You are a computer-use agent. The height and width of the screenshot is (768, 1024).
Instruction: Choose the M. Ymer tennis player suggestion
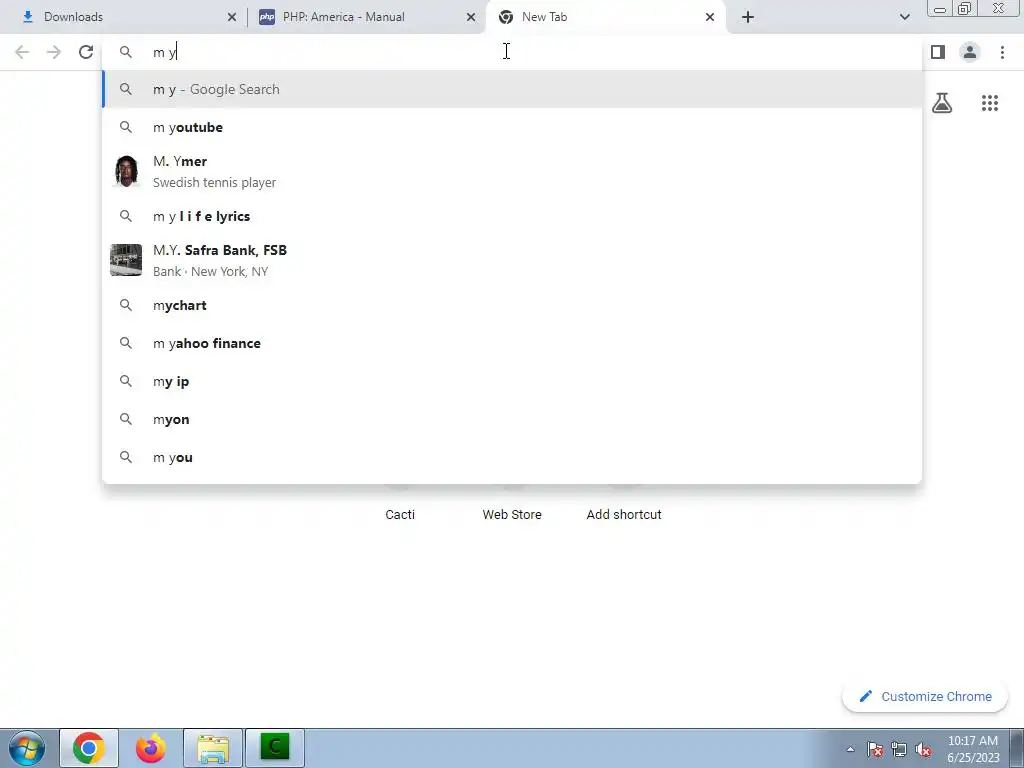point(512,172)
